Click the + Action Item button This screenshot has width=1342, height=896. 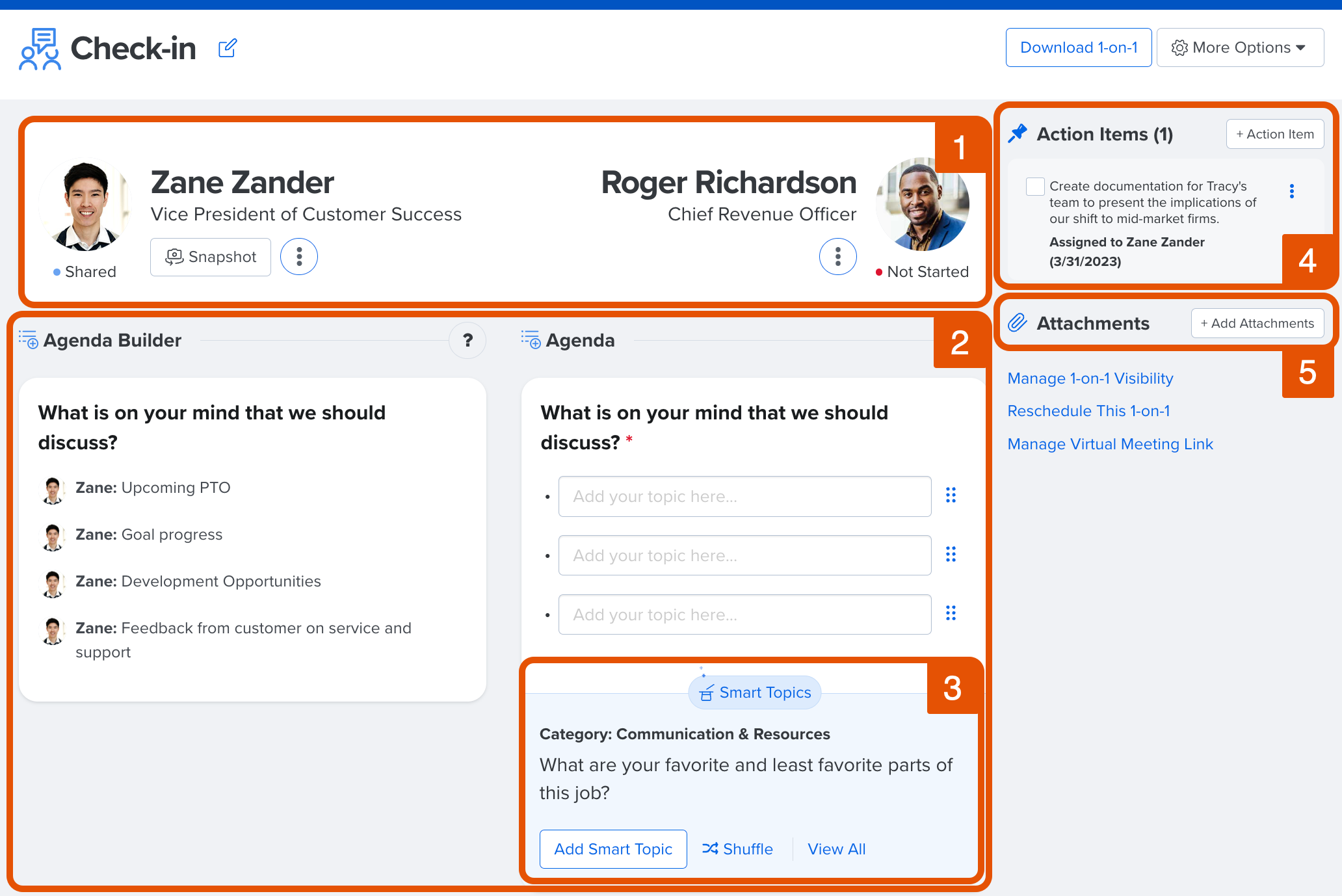point(1274,134)
